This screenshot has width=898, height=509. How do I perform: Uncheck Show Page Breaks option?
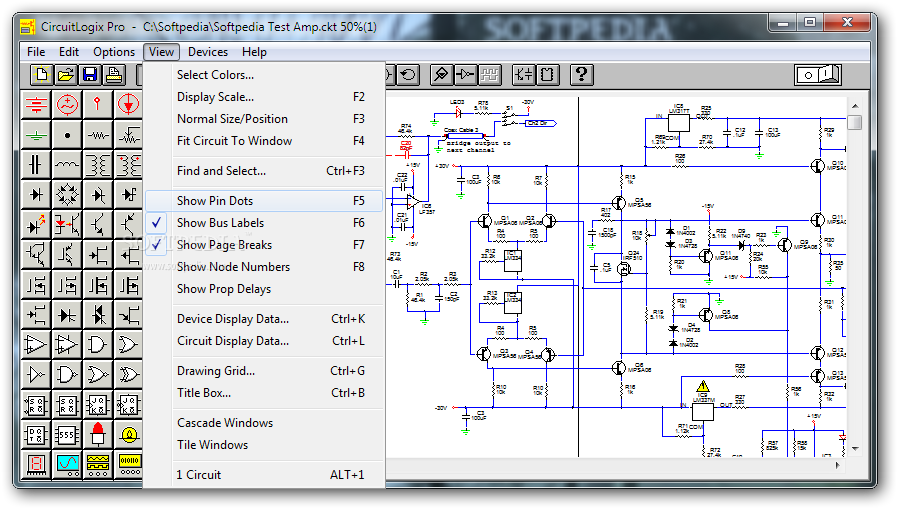coord(263,244)
